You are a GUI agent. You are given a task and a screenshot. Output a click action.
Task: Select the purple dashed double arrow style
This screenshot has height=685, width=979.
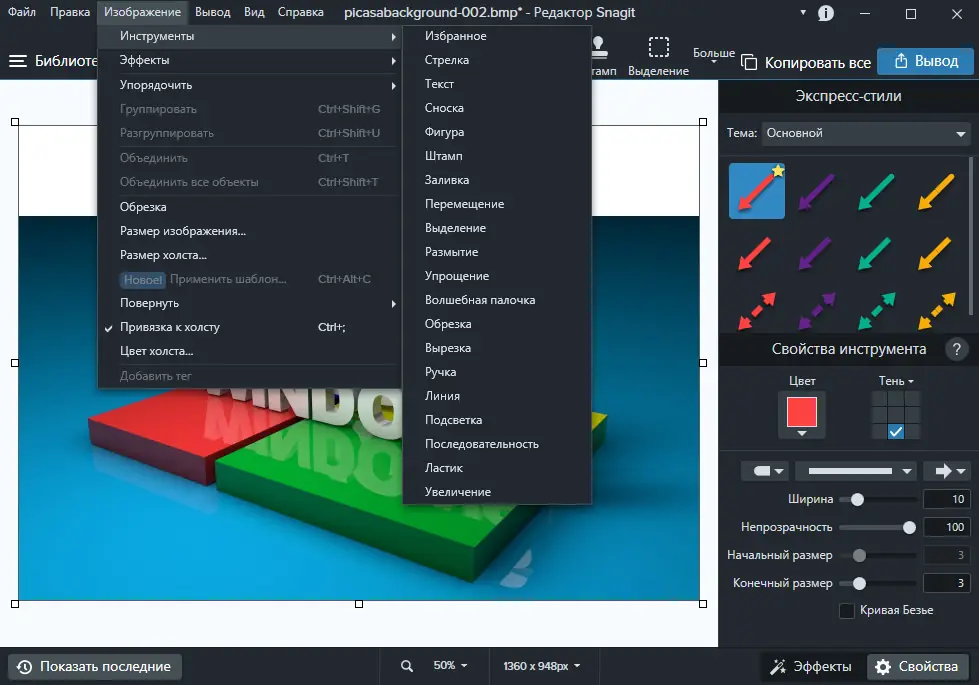(816, 310)
